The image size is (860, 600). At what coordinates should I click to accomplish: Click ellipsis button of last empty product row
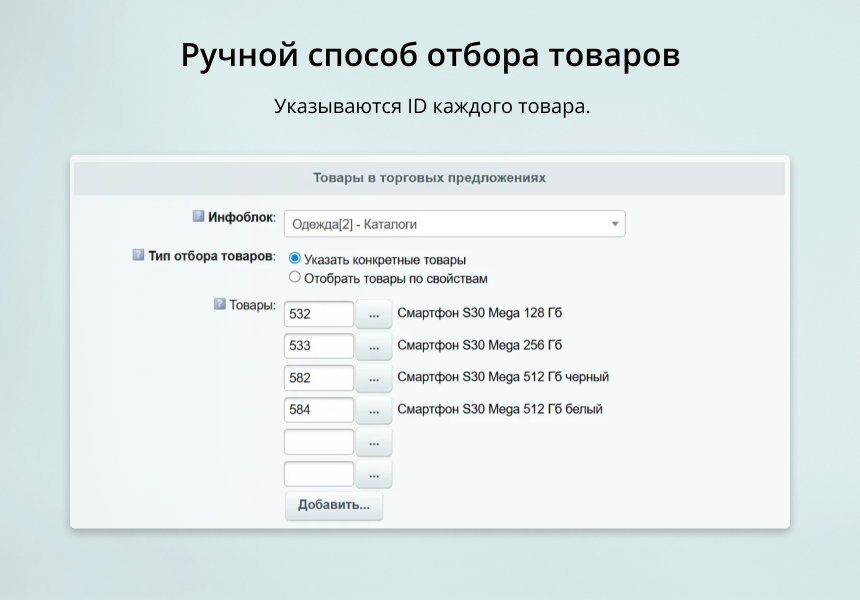[374, 474]
